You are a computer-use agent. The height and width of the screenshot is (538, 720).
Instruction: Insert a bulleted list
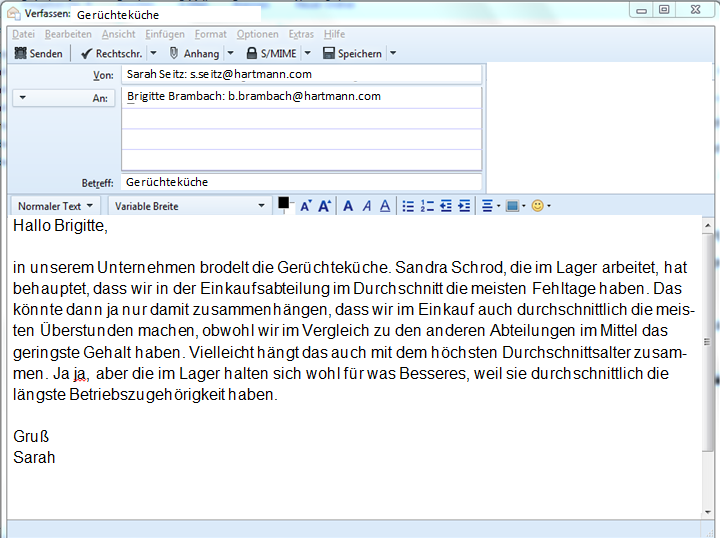pyautogui.click(x=408, y=206)
